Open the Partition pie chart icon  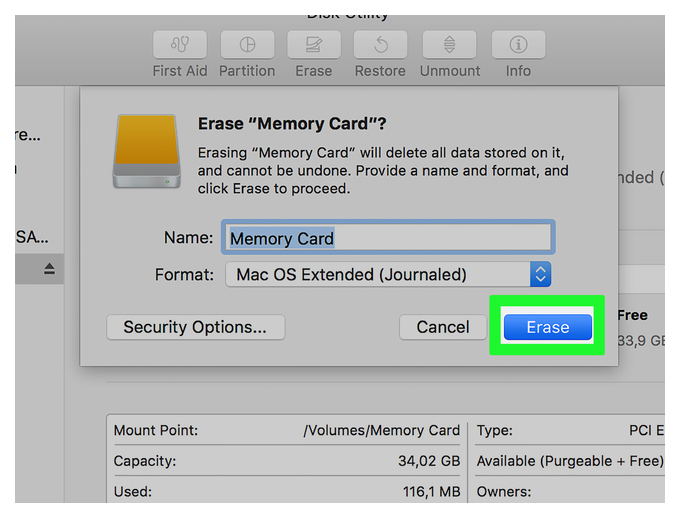click(x=247, y=44)
